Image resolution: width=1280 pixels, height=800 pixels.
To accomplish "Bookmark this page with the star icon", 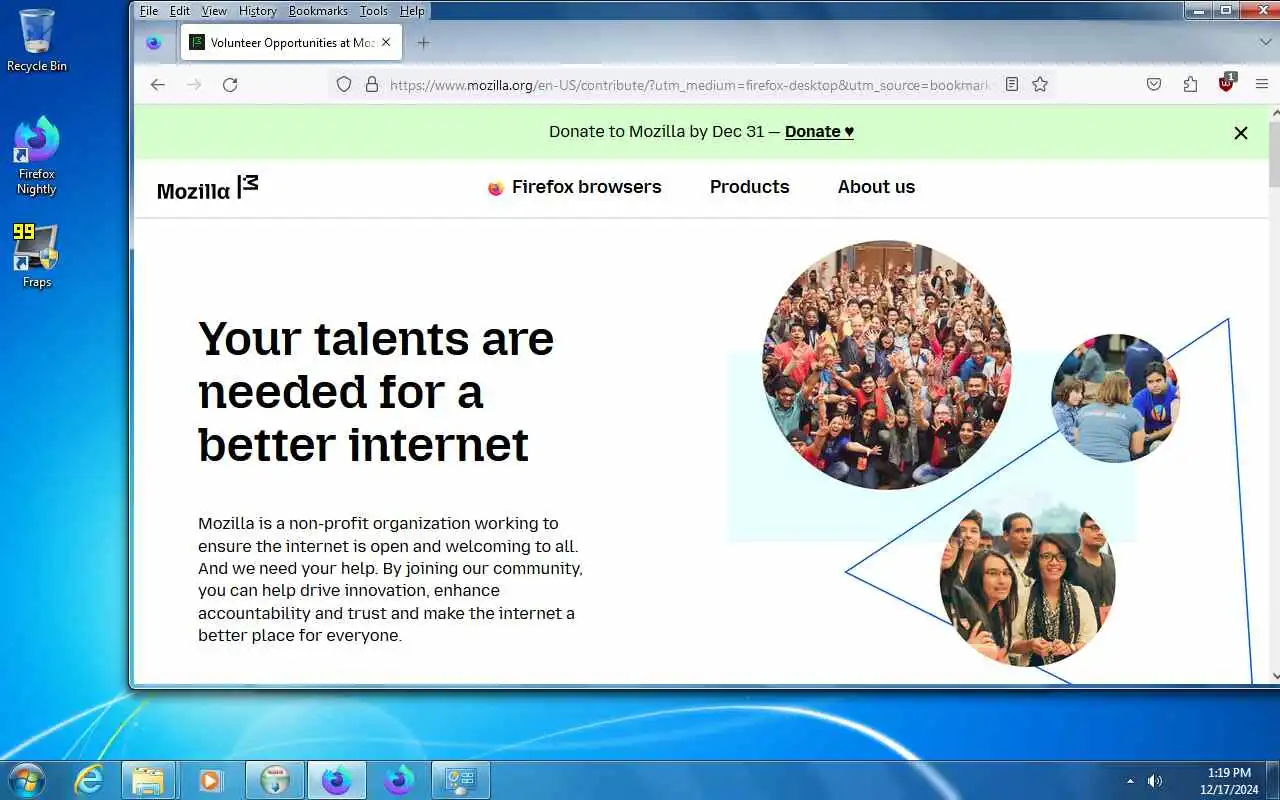I will 1040,85.
